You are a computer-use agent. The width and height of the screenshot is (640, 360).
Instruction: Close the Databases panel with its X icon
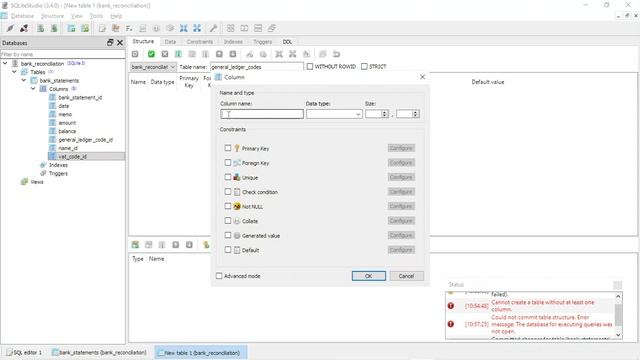(120, 42)
